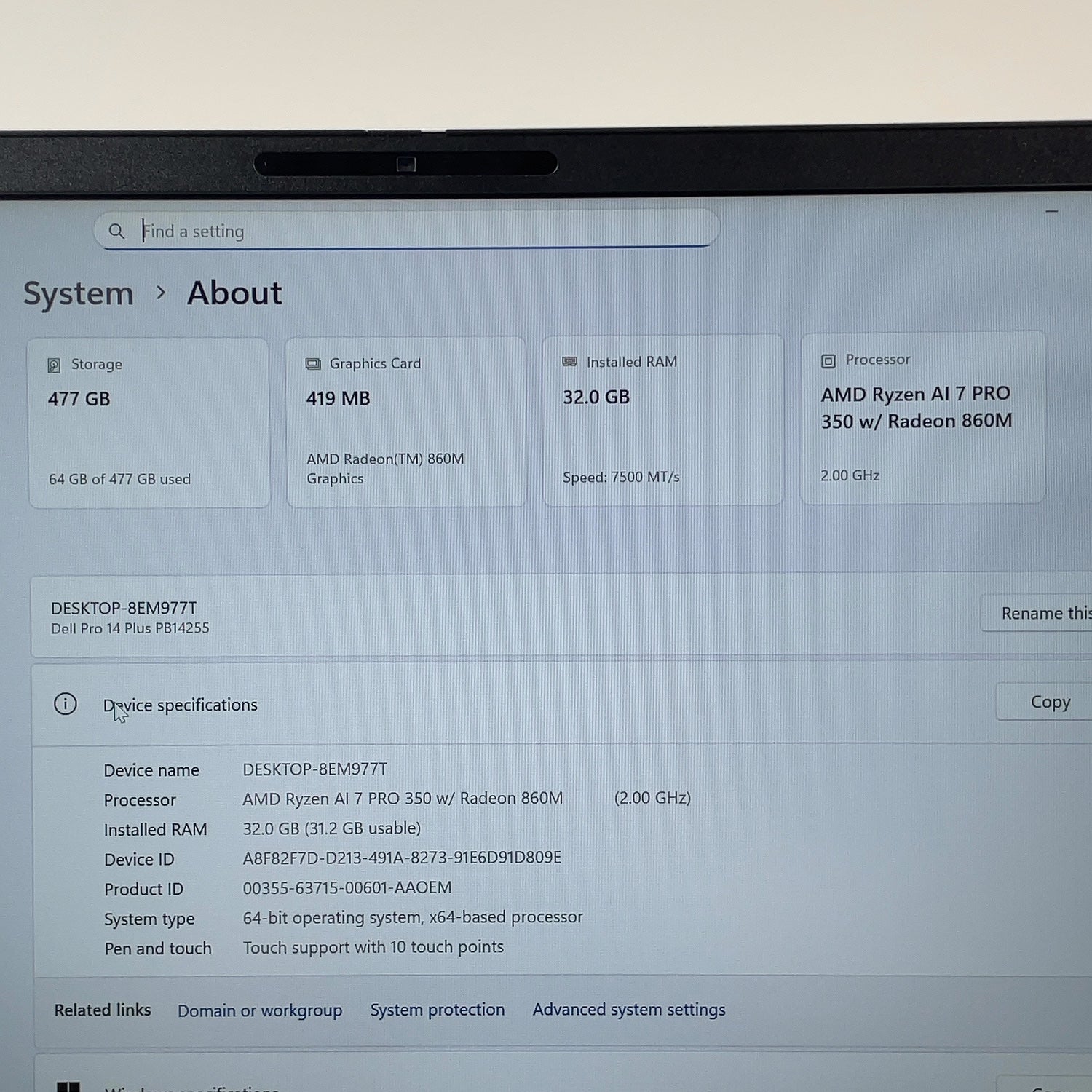Select the DESKTOP-8EM977T device name value
Image resolution: width=1092 pixels, height=1092 pixels.
[315, 769]
